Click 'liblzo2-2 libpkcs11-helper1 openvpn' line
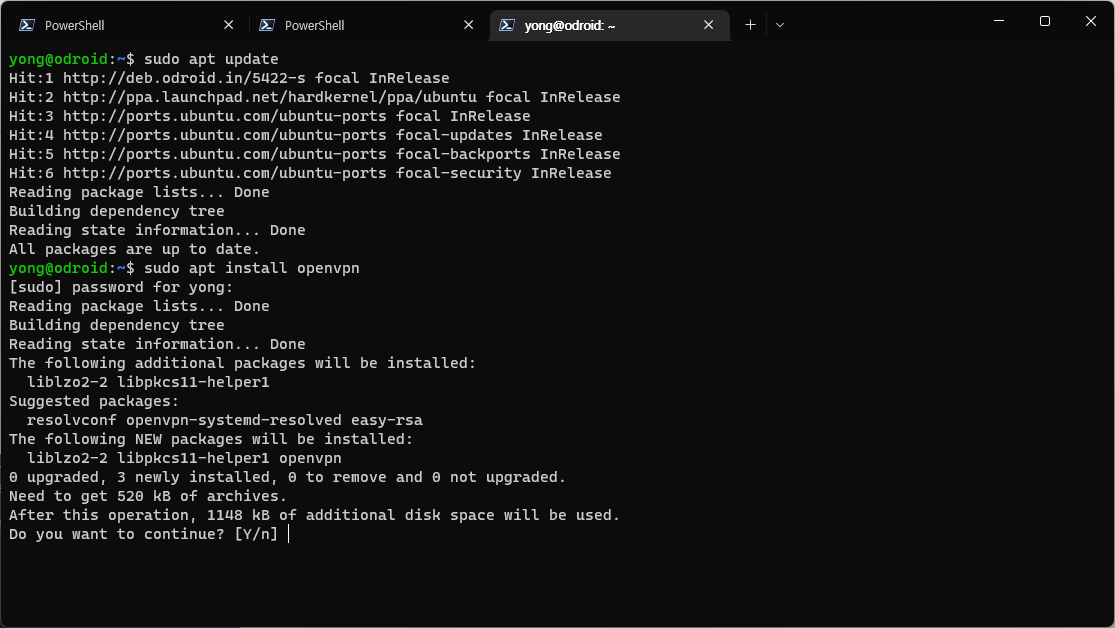 tap(184, 458)
